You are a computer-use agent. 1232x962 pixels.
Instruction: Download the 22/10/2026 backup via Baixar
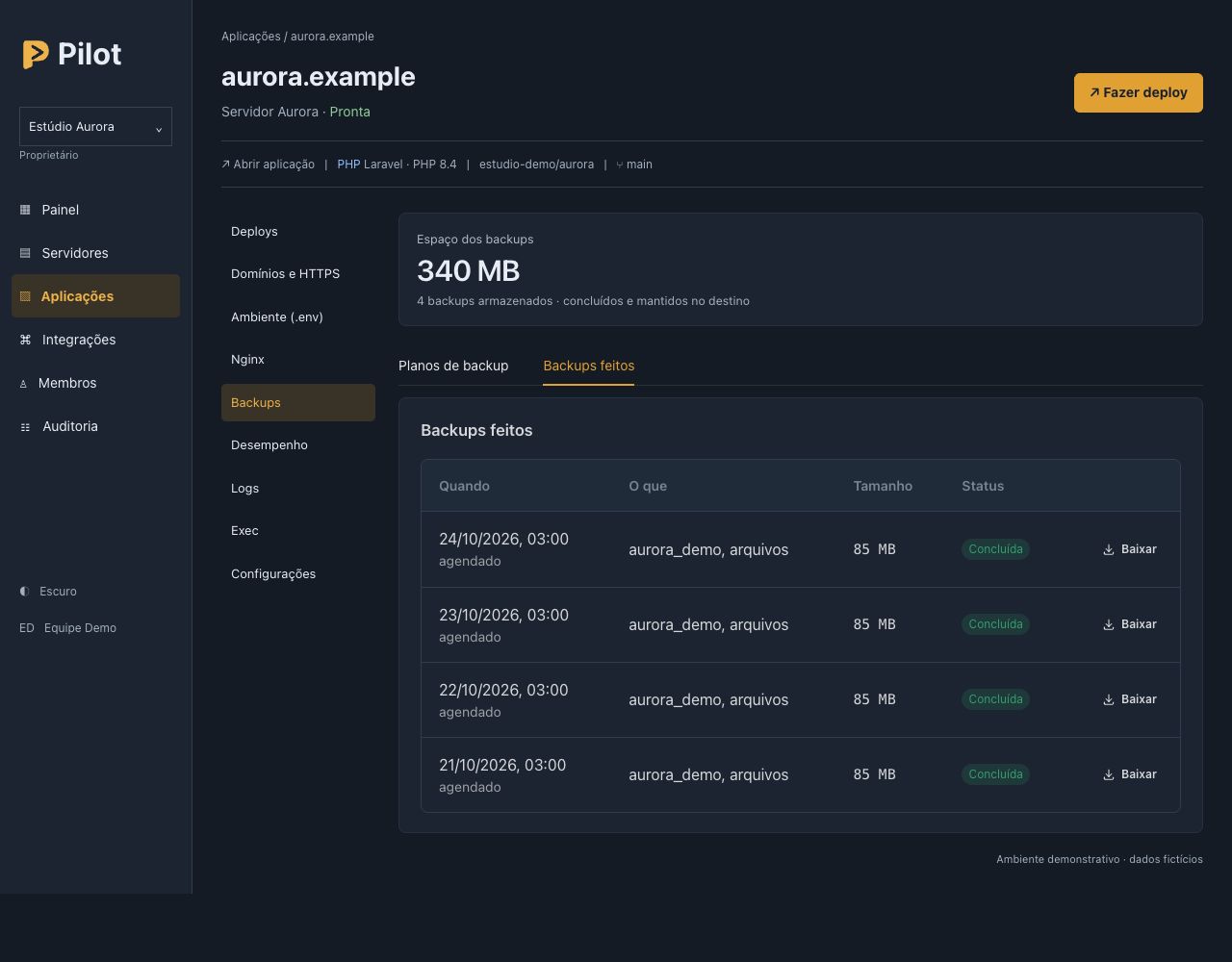1130,699
